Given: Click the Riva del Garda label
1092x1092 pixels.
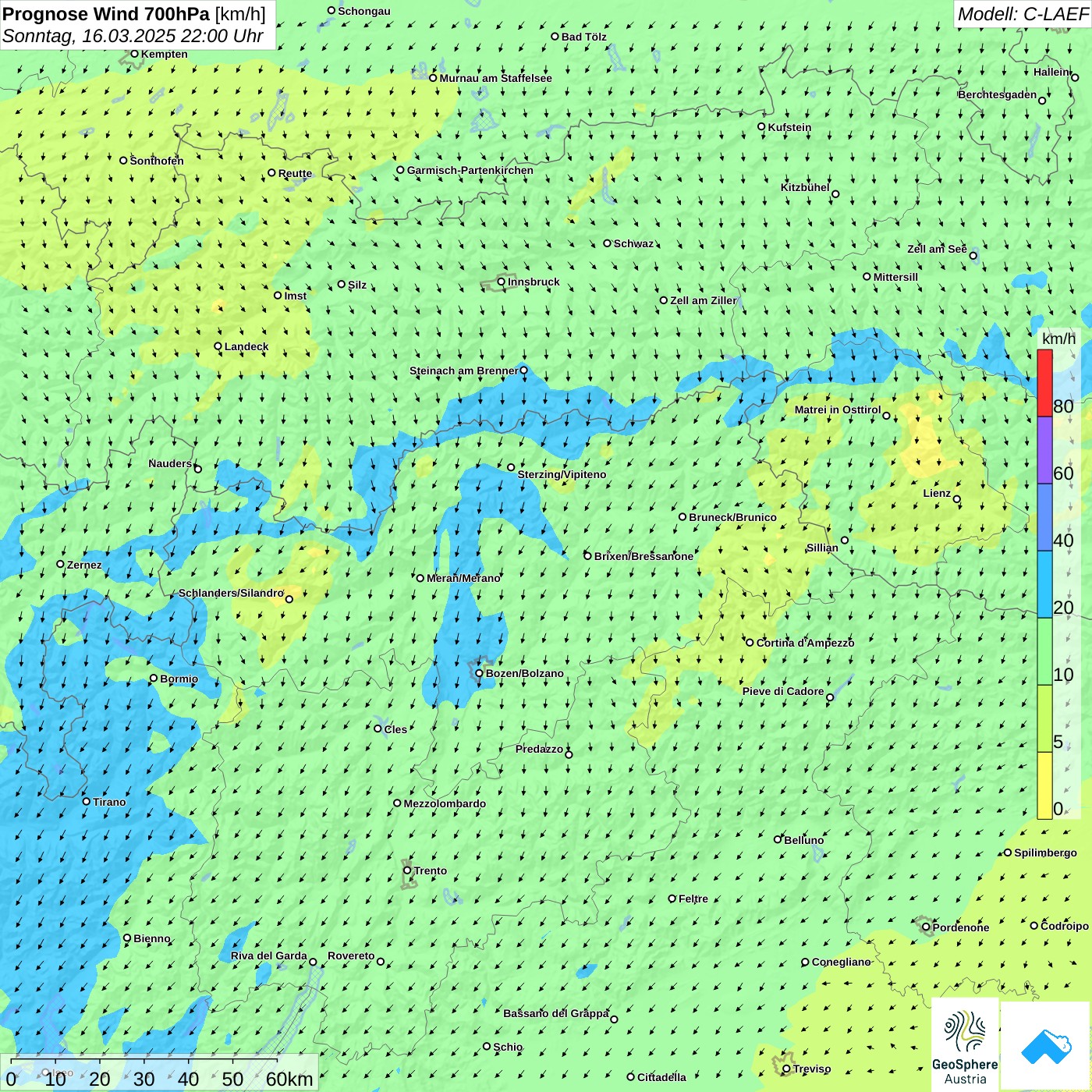Looking at the screenshot, I should 269,955.
